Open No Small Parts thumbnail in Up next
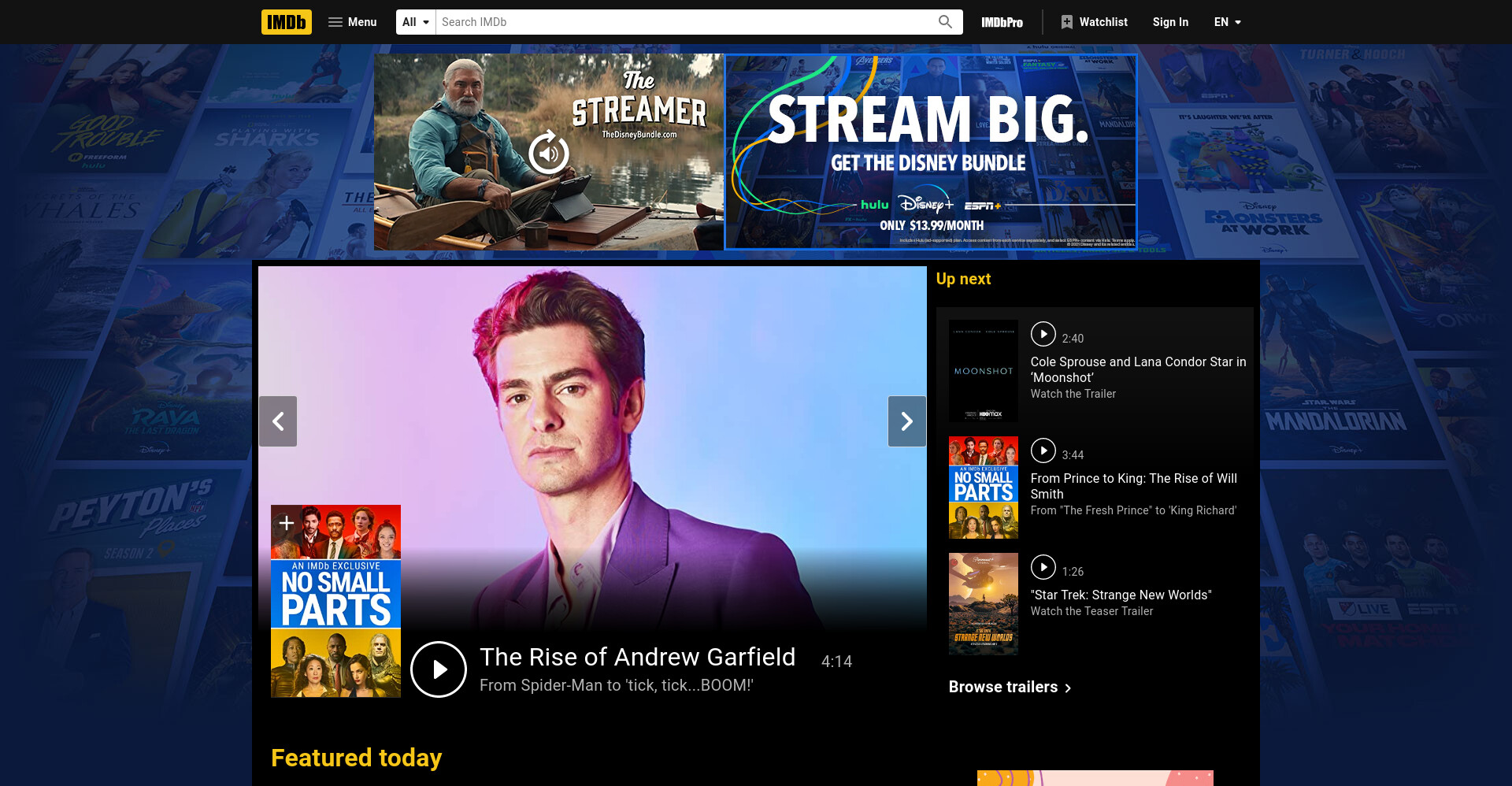The image size is (1512, 786). [983, 488]
